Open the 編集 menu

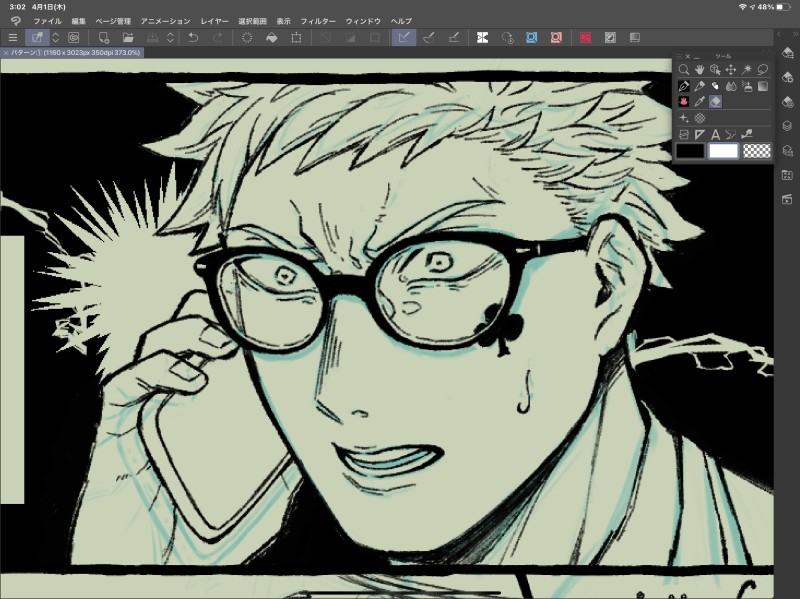(79, 21)
